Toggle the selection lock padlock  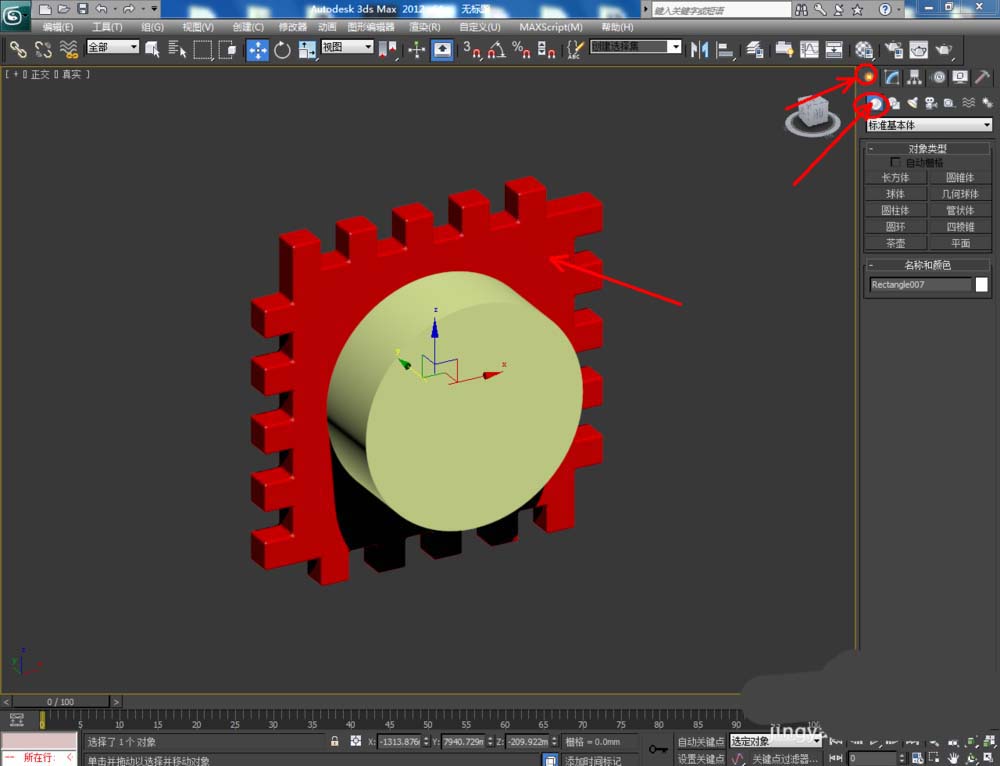coord(335,742)
